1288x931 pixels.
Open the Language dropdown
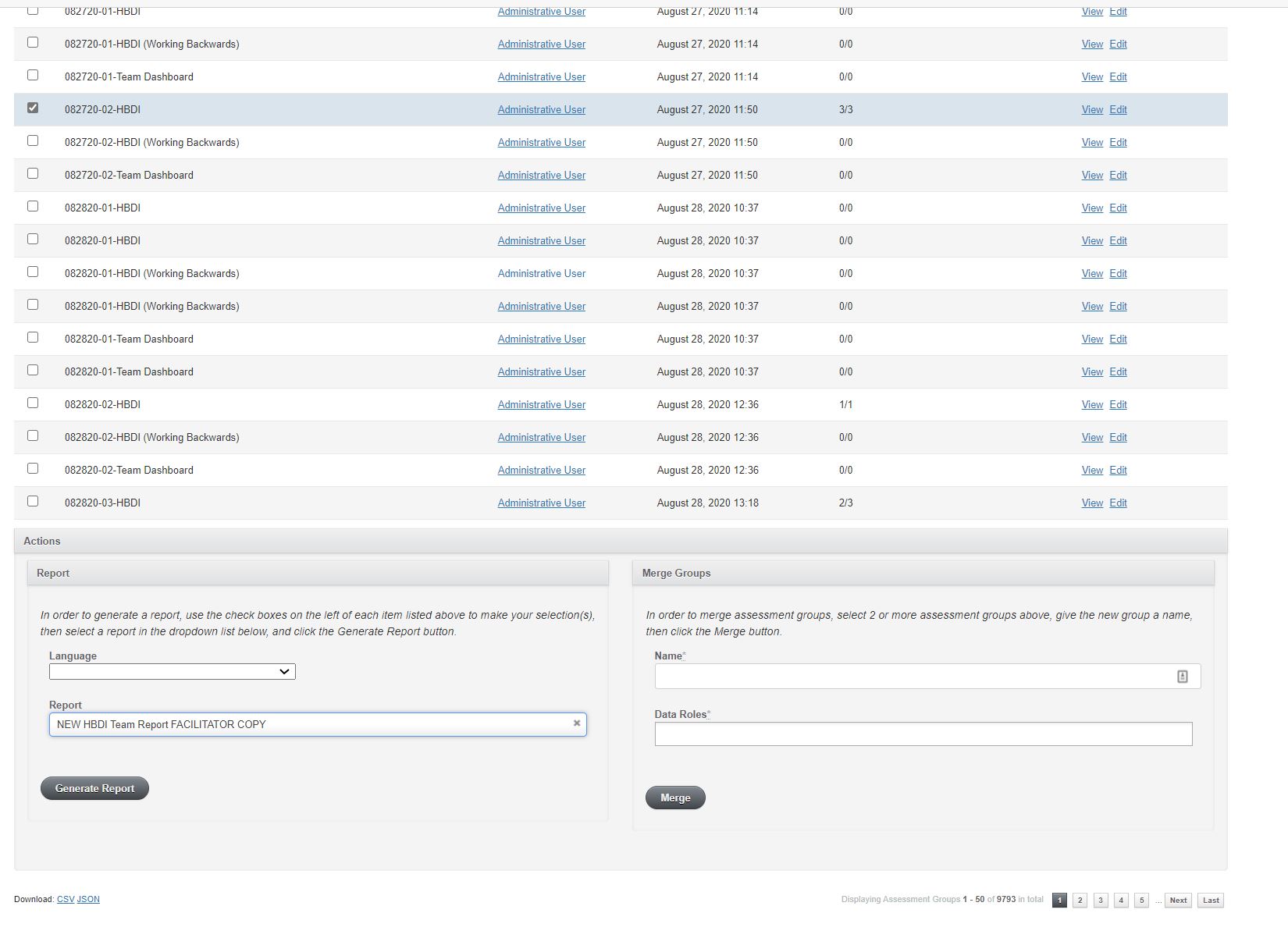(x=172, y=671)
